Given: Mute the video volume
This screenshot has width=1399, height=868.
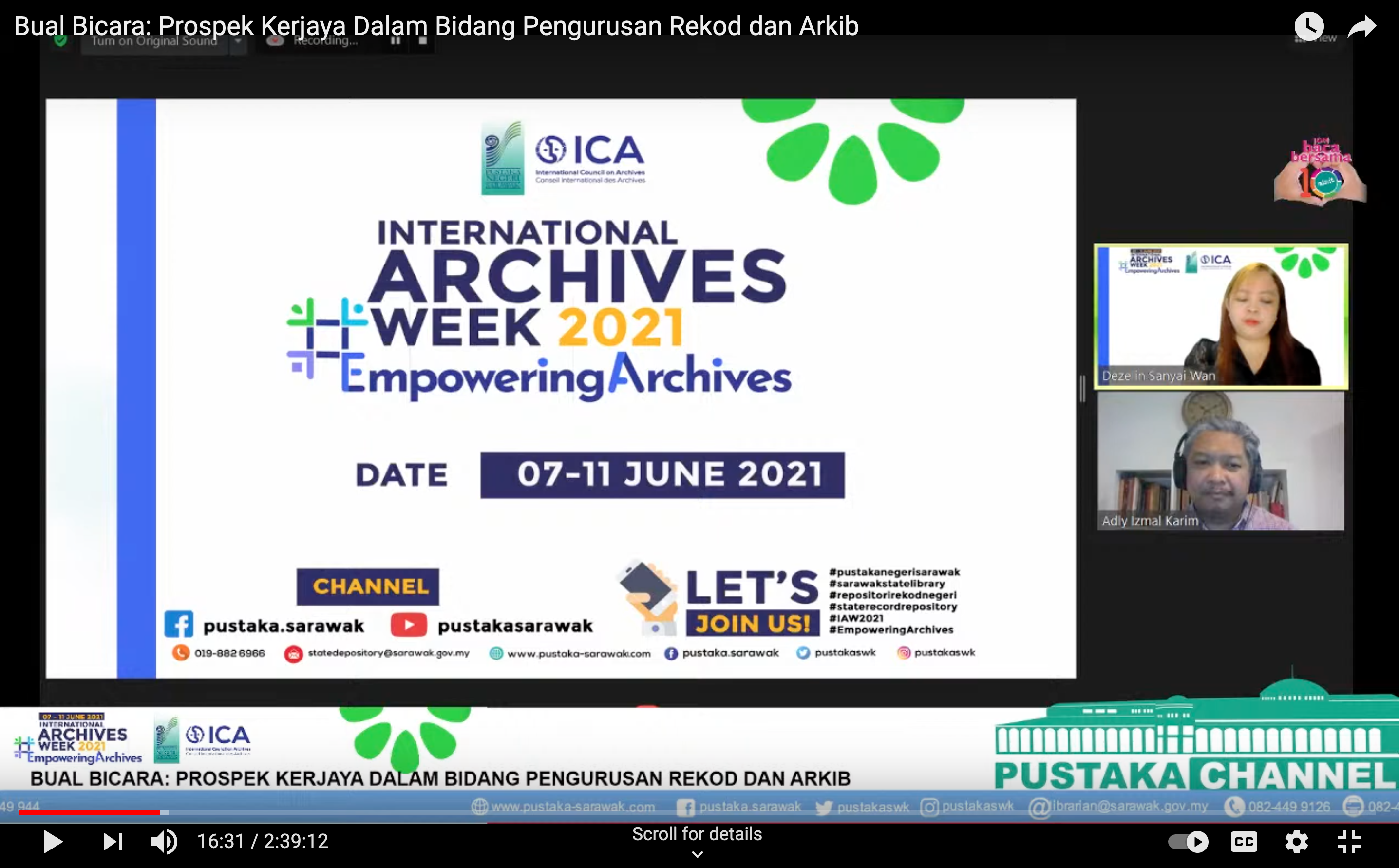Looking at the screenshot, I should (x=164, y=842).
